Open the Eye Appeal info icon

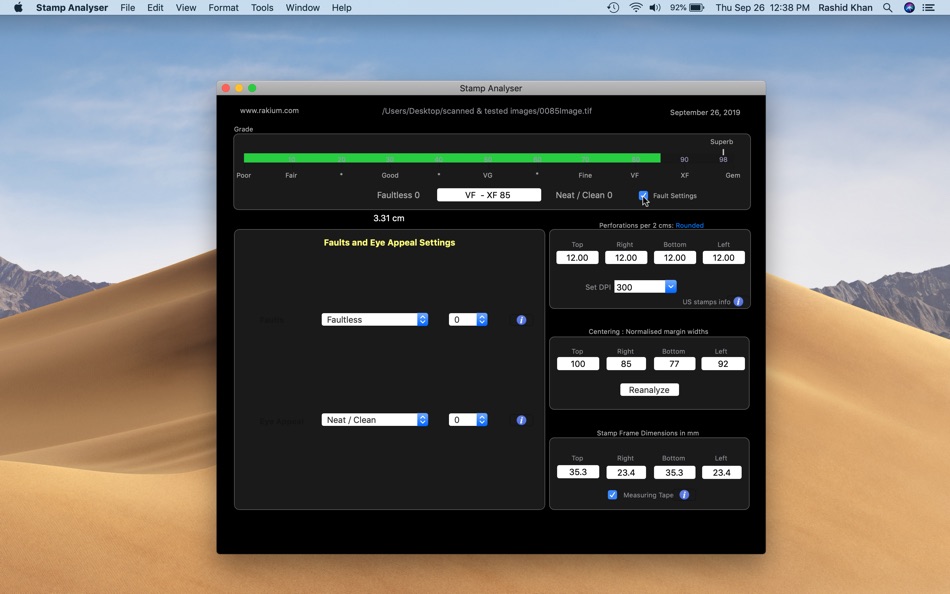[521, 420]
